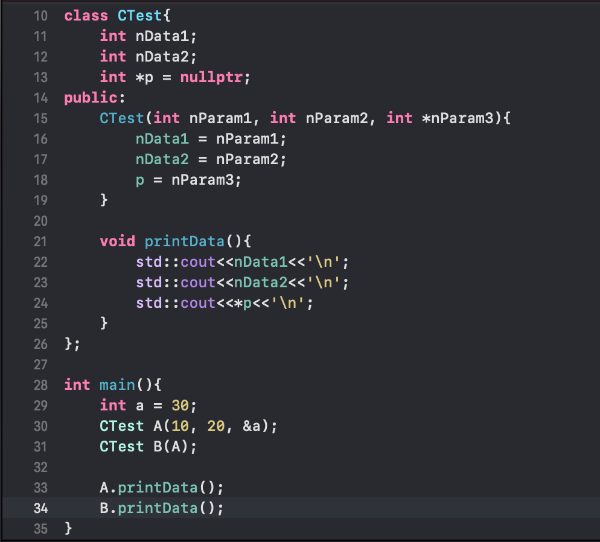This screenshot has width=600, height=542.
Task: Click *p in the cout statement on line 24
Action: coord(243,303)
